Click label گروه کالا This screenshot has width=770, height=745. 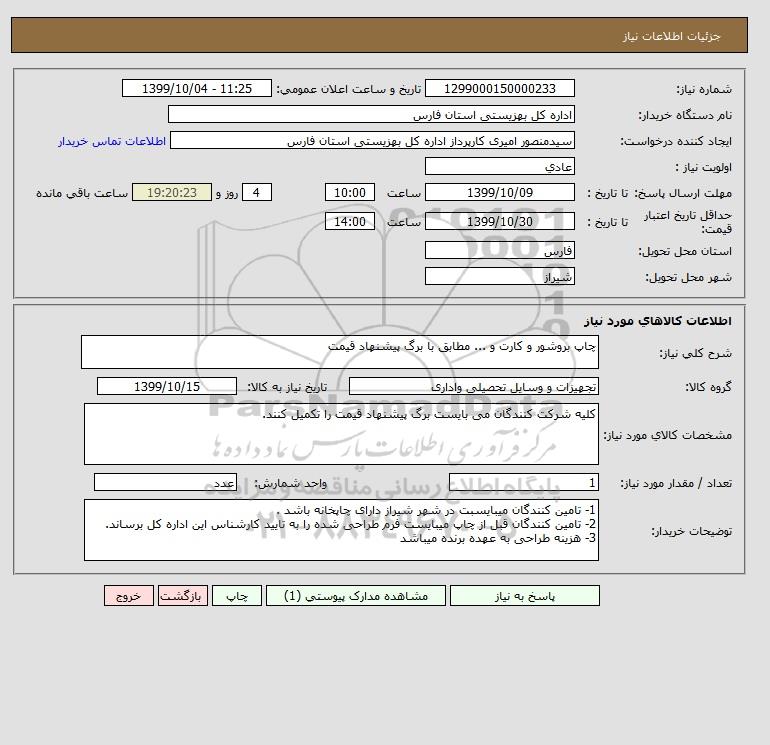point(708,387)
